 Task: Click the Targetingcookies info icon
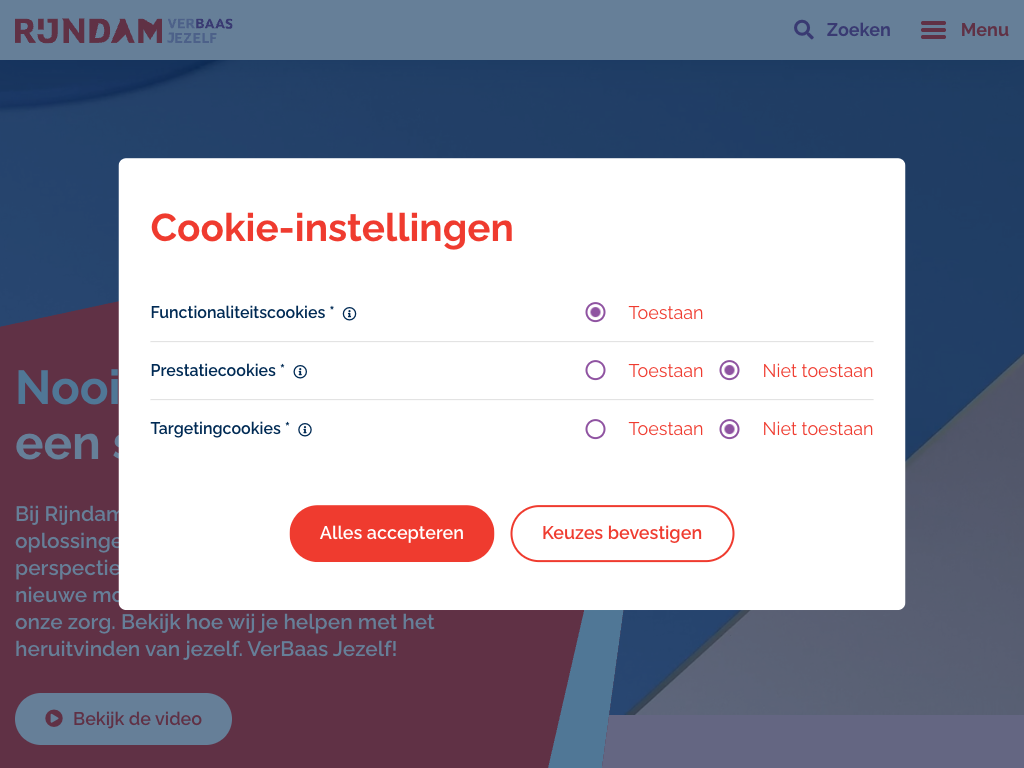pyautogui.click(x=305, y=430)
